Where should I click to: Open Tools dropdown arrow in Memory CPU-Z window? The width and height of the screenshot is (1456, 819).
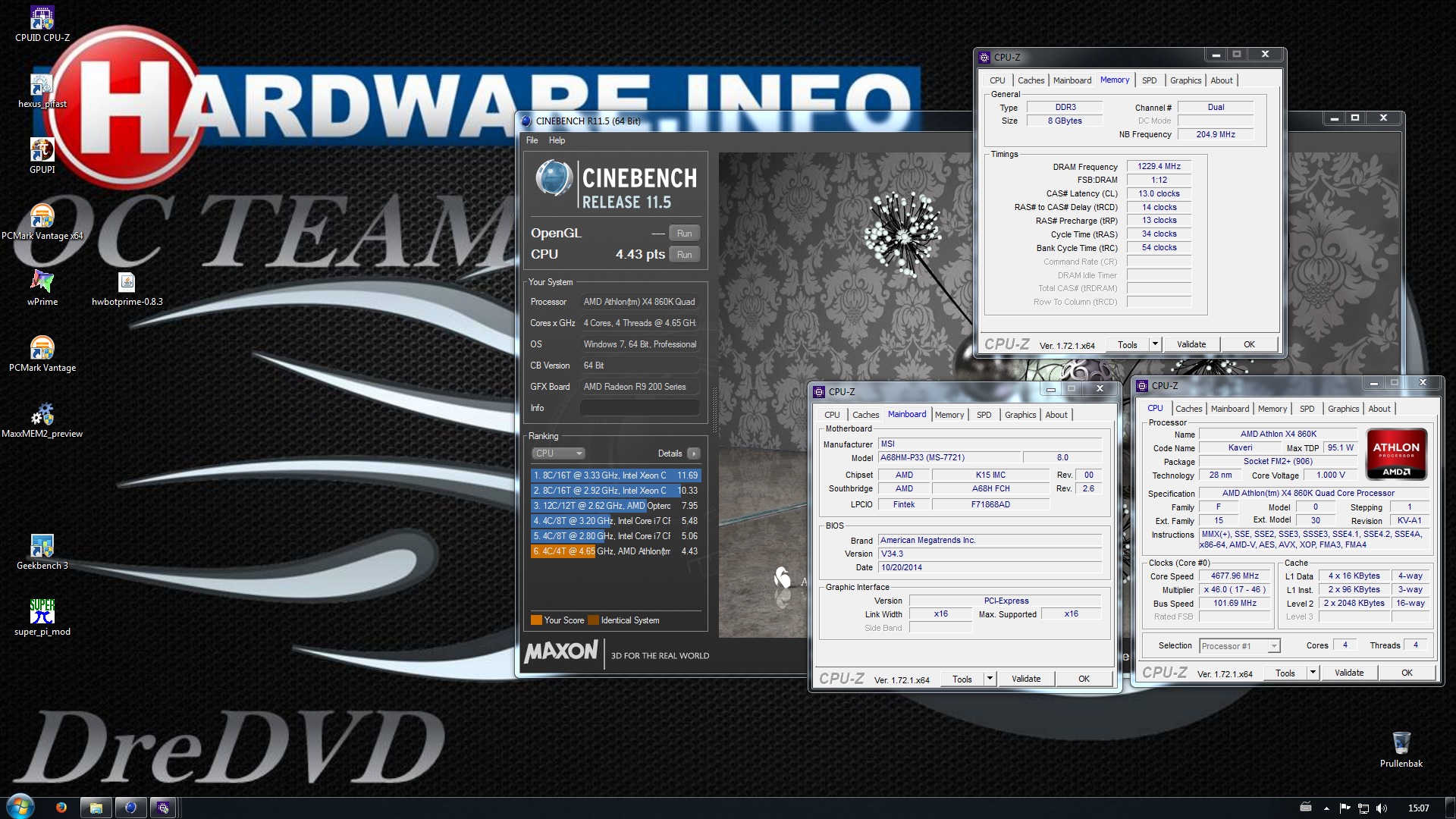tap(1155, 344)
